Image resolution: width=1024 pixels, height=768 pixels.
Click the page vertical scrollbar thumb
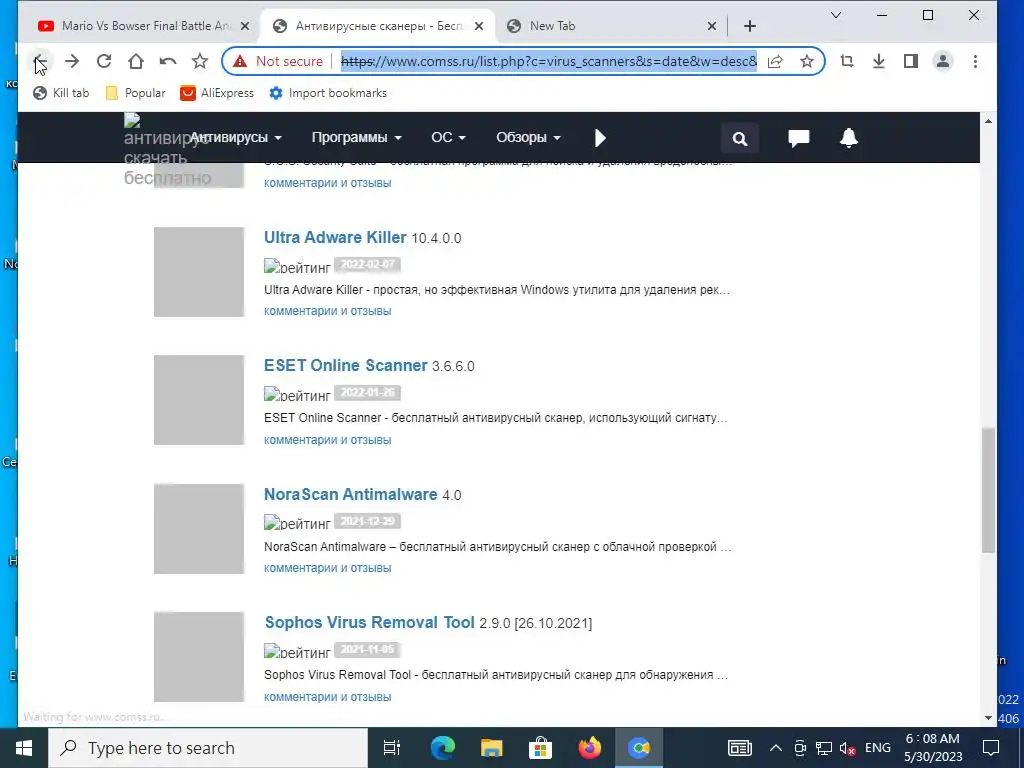click(989, 490)
